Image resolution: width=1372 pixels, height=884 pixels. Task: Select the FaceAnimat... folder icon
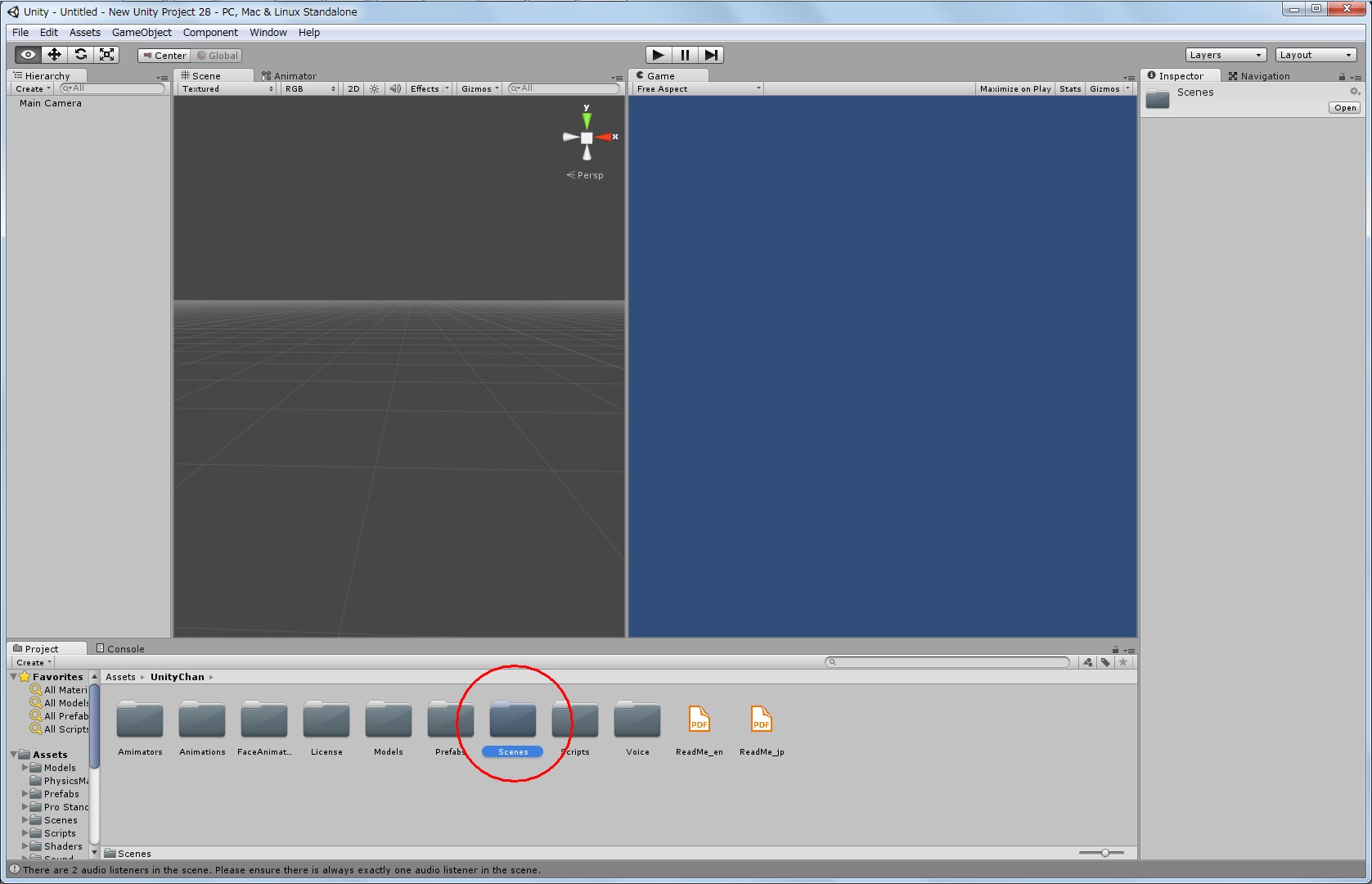[x=264, y=720]
